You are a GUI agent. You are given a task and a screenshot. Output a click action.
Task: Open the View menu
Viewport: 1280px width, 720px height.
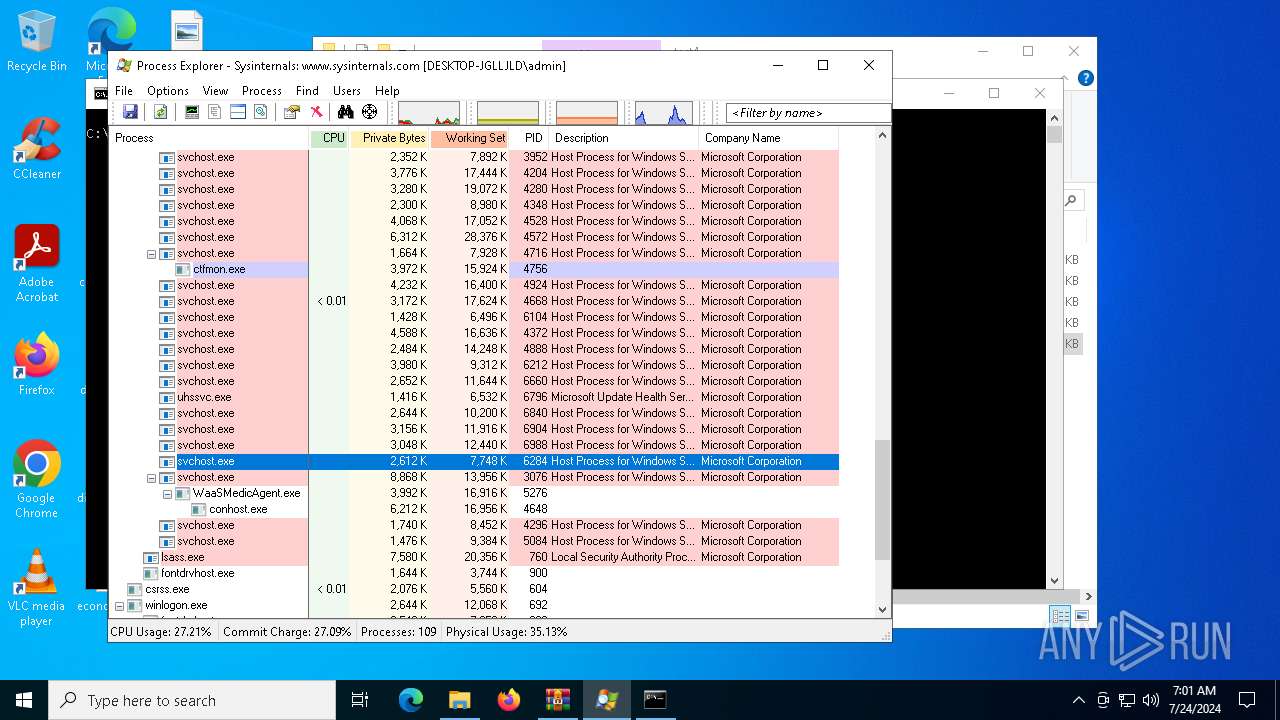point(215,91)
